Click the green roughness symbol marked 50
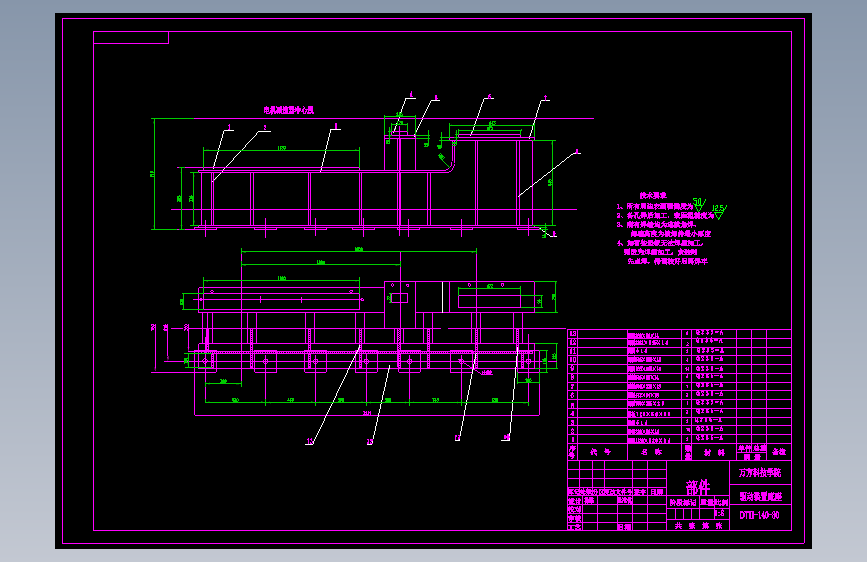Screen dimensions: 867x562 point(699,204)
